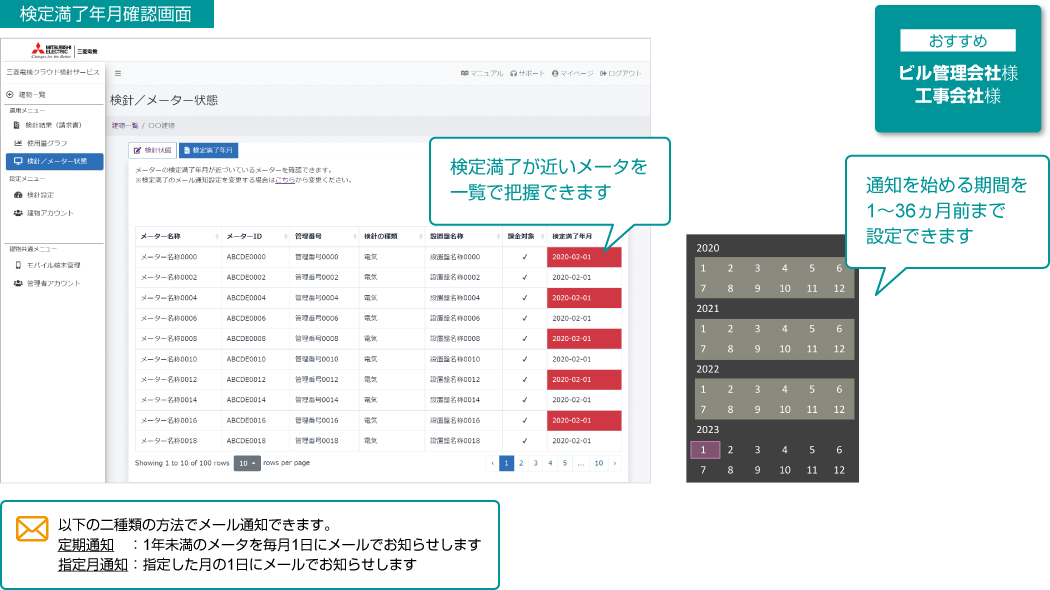Select the 検定満了年月 tab
Viewport: 1050px width, 590px height.
(208, 150)
